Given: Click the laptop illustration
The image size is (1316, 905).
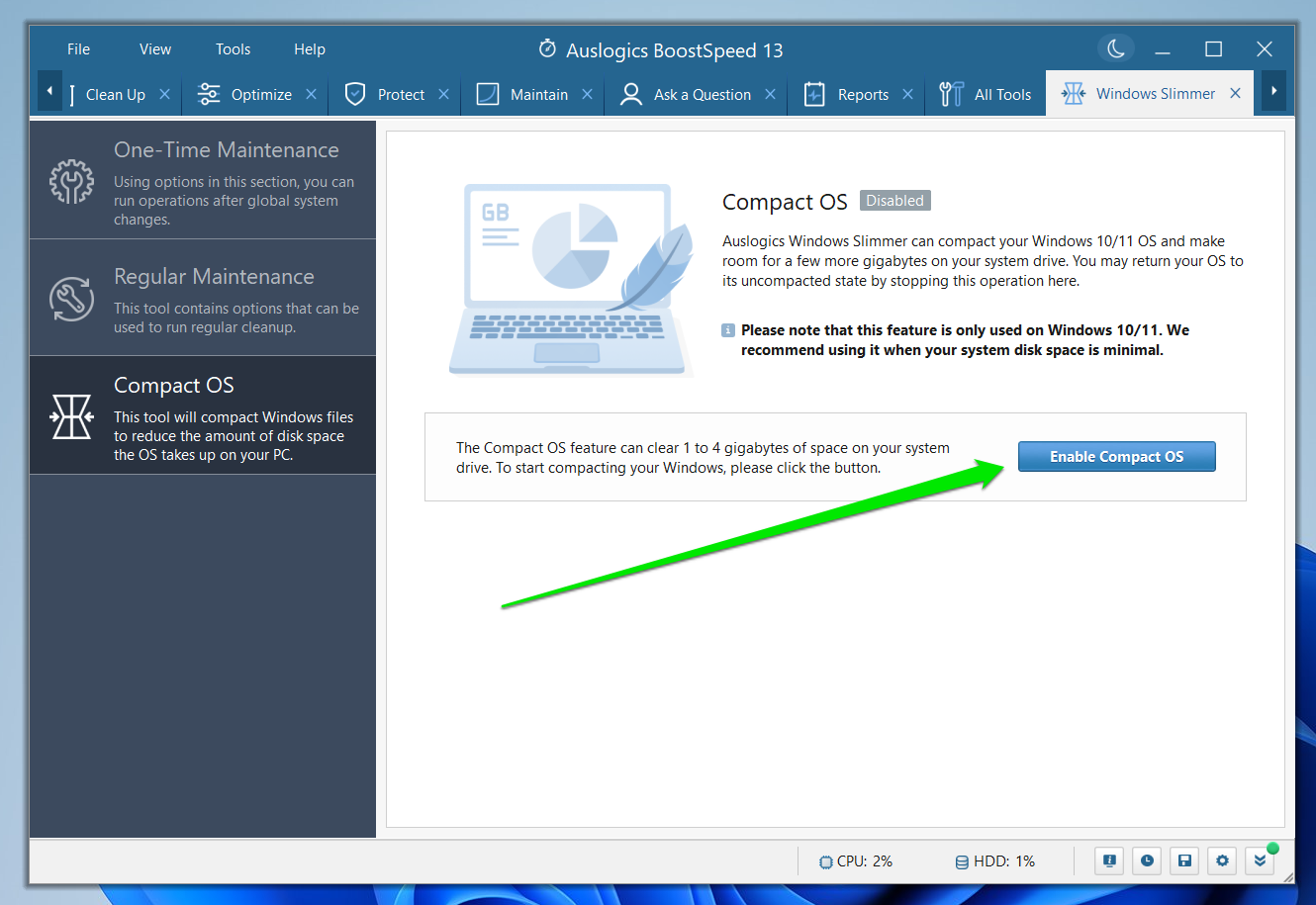Looking at the screenshot, I should coord(571,280).
